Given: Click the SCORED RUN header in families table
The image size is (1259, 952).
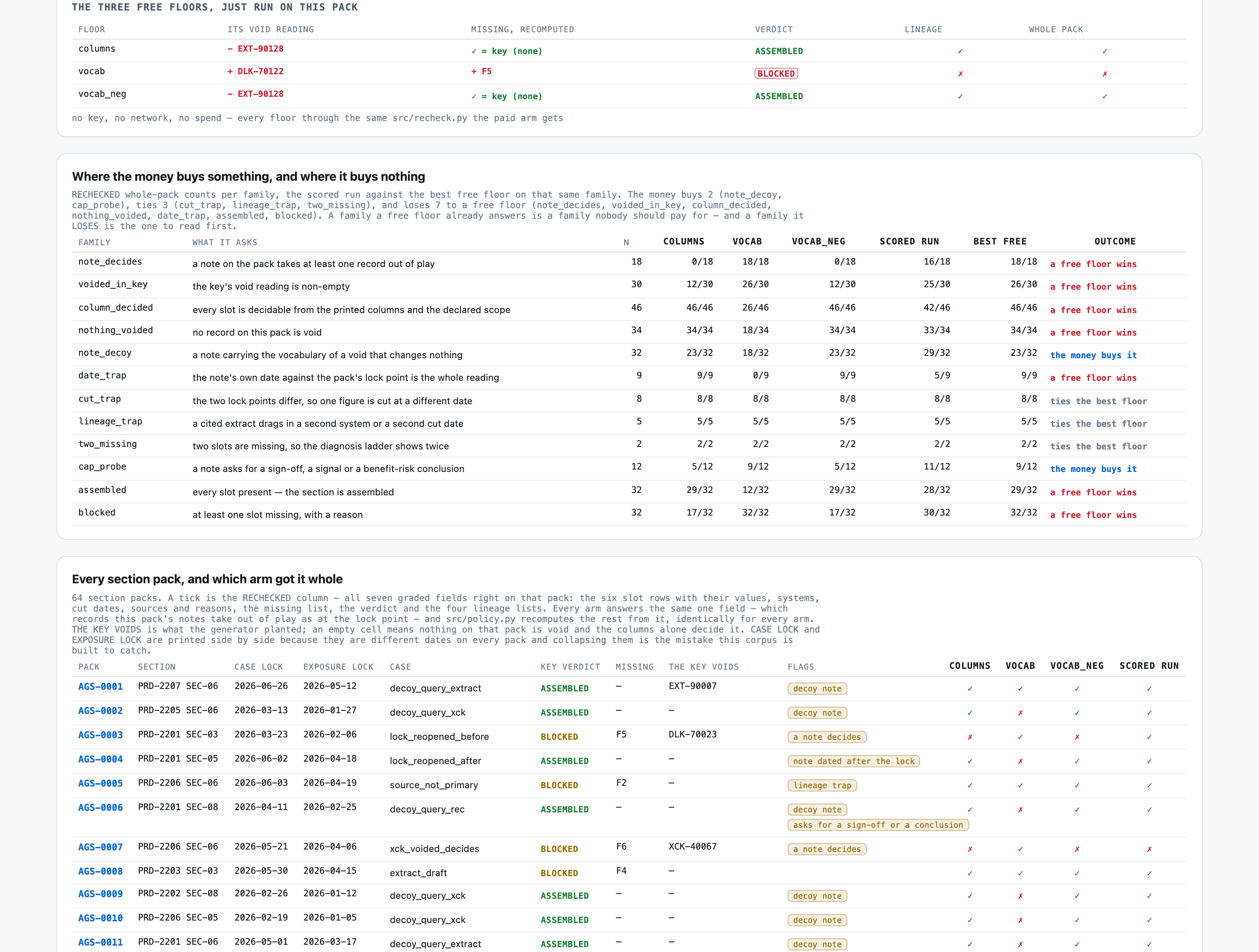Looking at the screenshot, I should click(x=909, y=241).
